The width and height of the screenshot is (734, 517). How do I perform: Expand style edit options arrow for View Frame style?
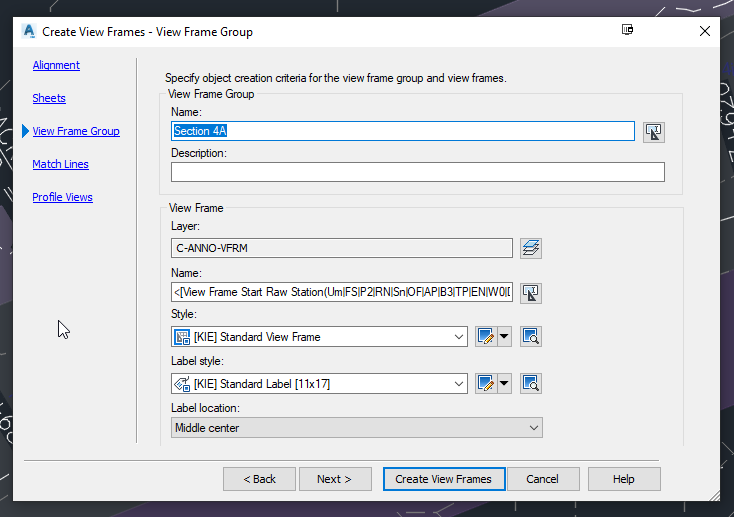(504, 337)
